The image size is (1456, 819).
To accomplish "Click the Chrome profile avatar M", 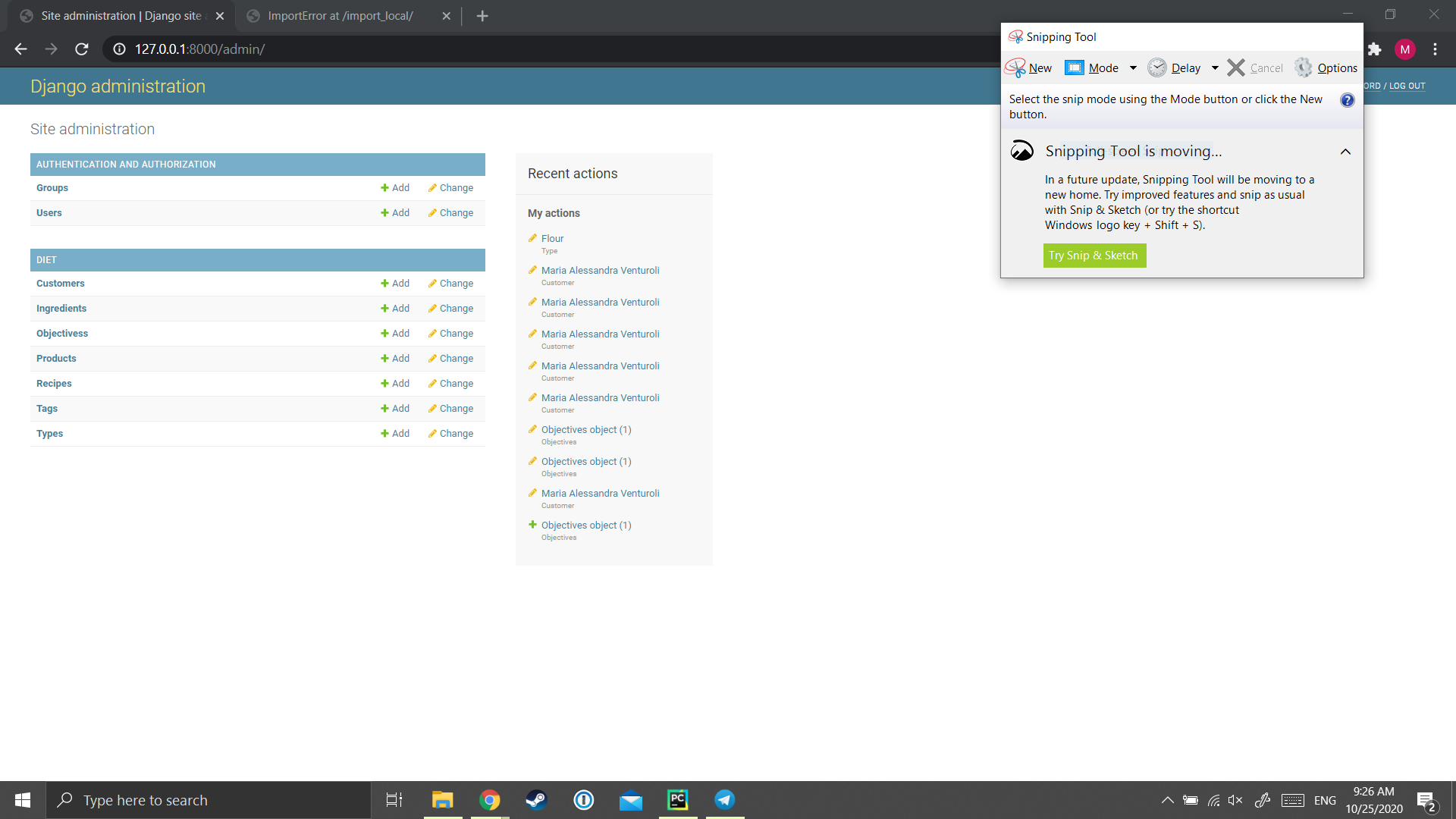I will (1404, 49).
